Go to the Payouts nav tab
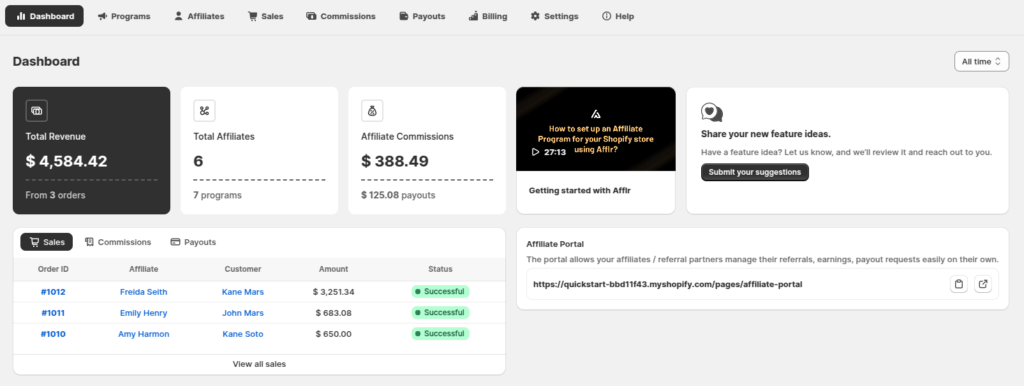1024x386 pixels. pyautogui.click(x=422, y=16)
